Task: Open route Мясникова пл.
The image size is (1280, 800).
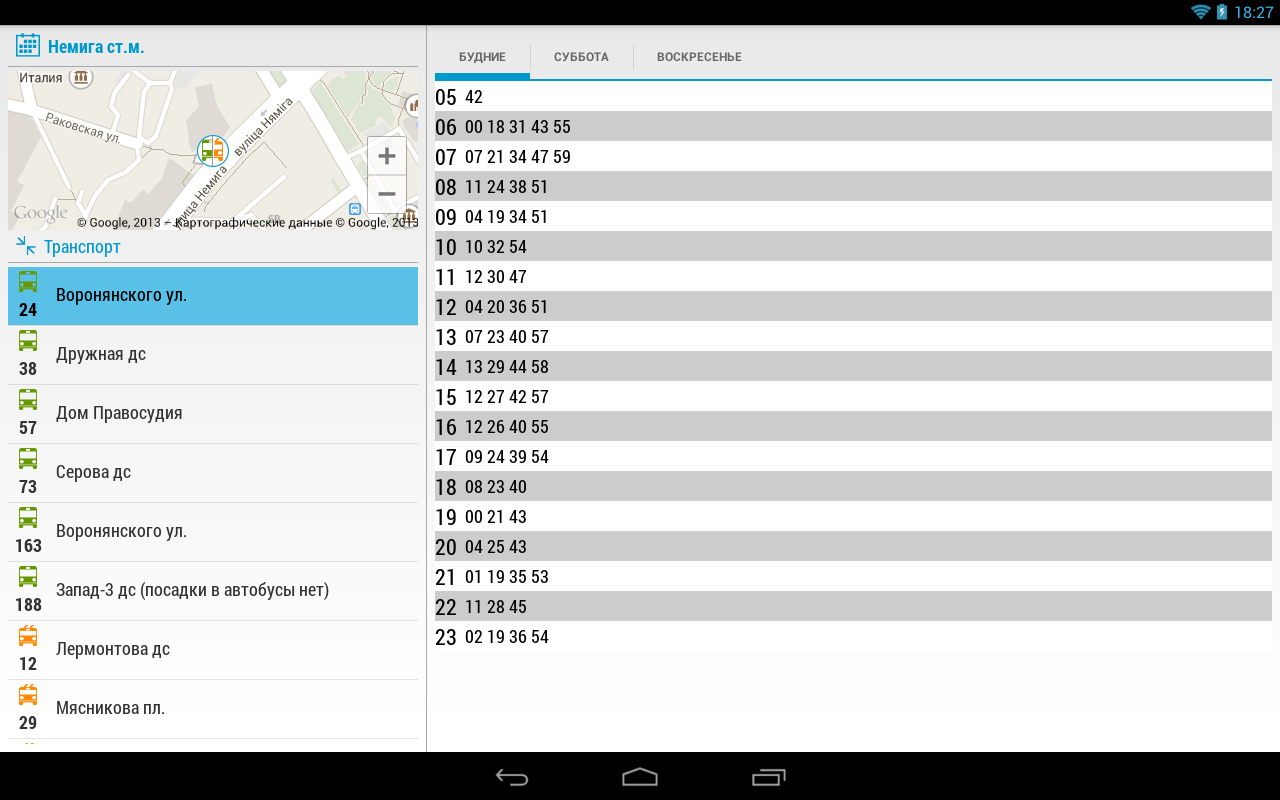Action: click(x=213, y=709)
